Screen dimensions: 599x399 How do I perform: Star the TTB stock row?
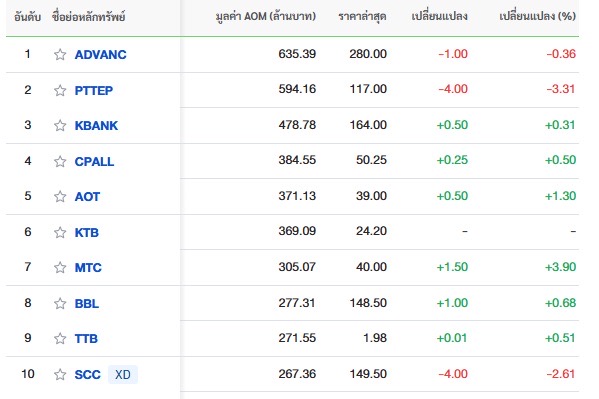pos(60,338)
